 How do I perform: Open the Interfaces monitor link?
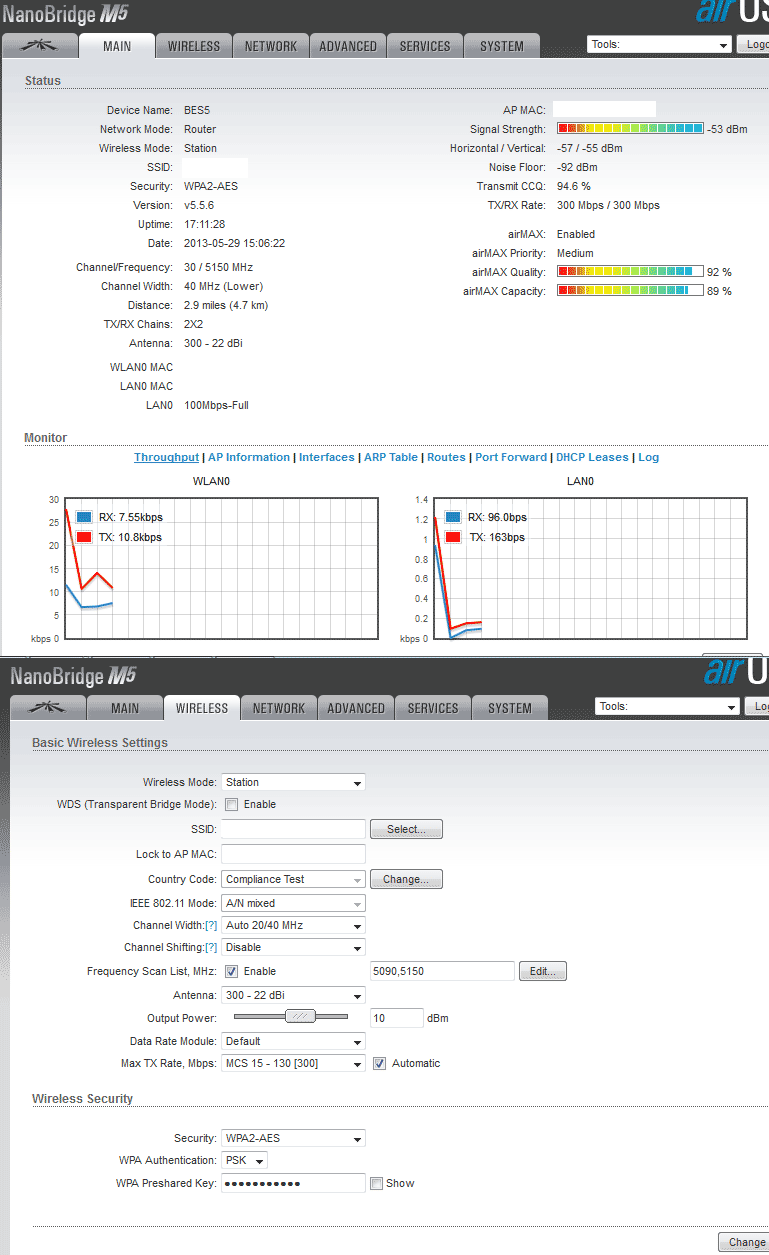(x=327, y=457)
